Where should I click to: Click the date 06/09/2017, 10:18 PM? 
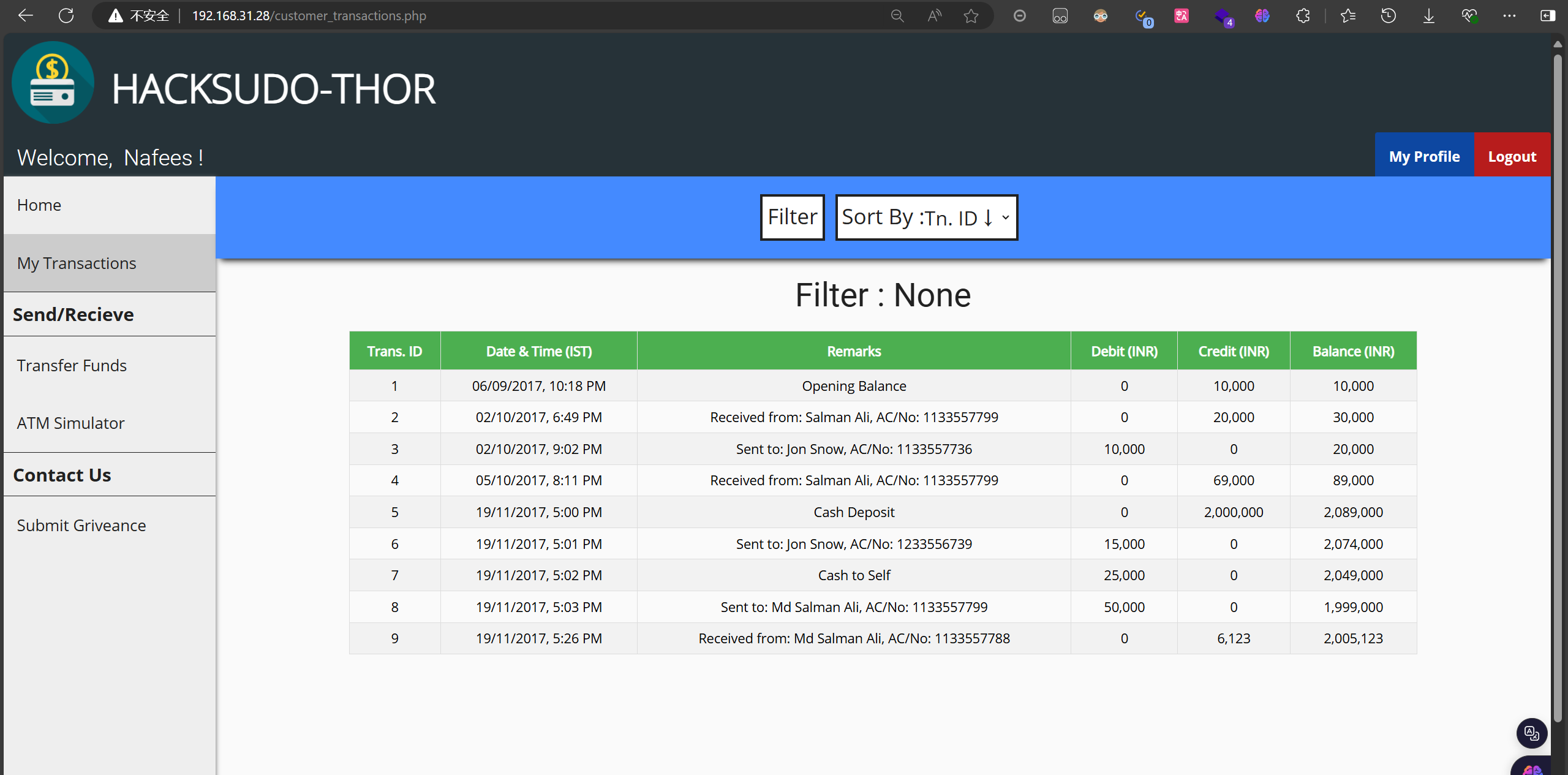point(539,386)
